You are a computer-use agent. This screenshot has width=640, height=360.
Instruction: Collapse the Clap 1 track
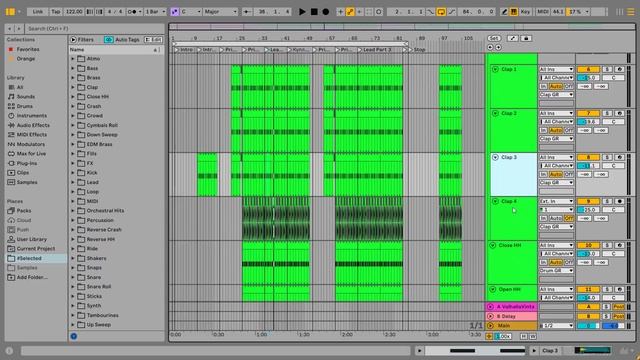495,69
